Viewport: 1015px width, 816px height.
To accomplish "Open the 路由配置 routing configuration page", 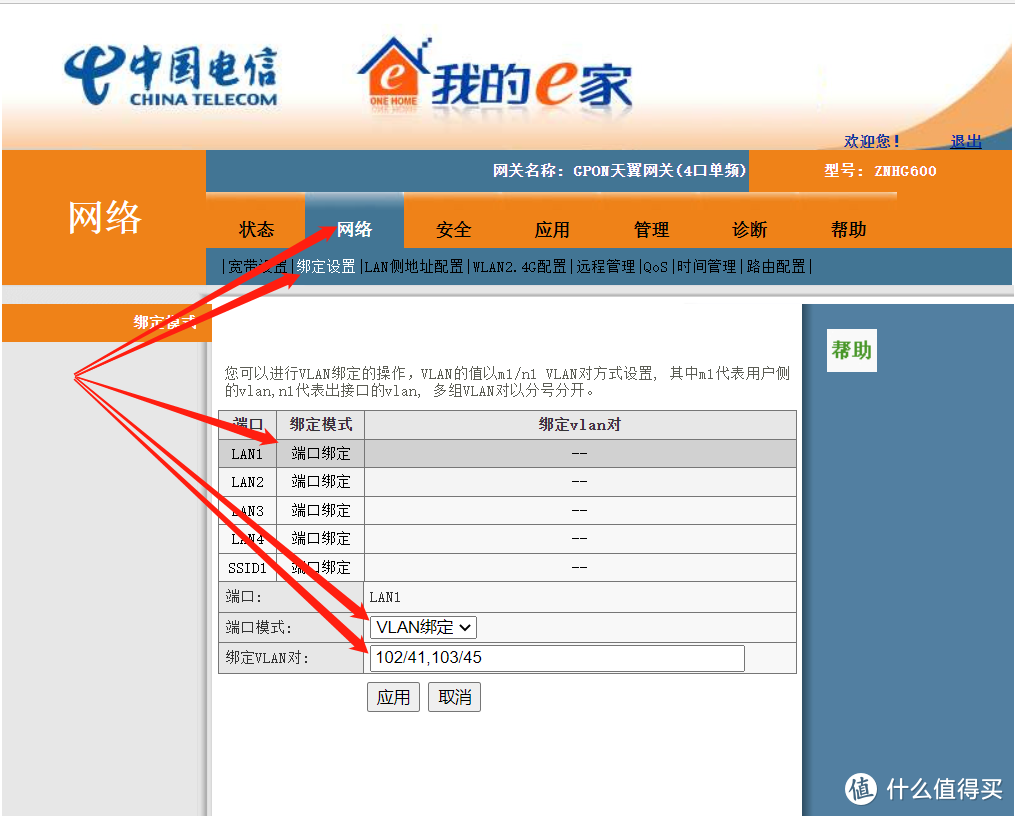I will pos(775,266).
